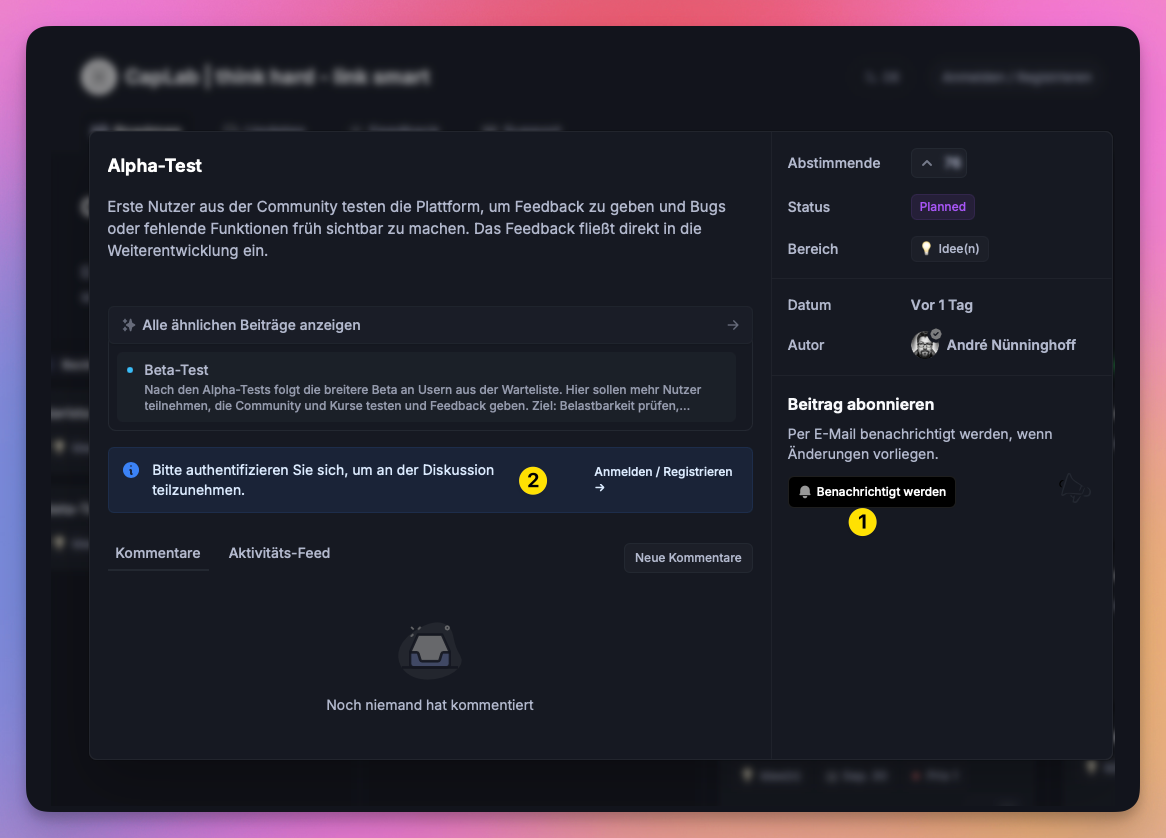
Task: Click the faded megaphone icon
Action: click(1074, 488)
